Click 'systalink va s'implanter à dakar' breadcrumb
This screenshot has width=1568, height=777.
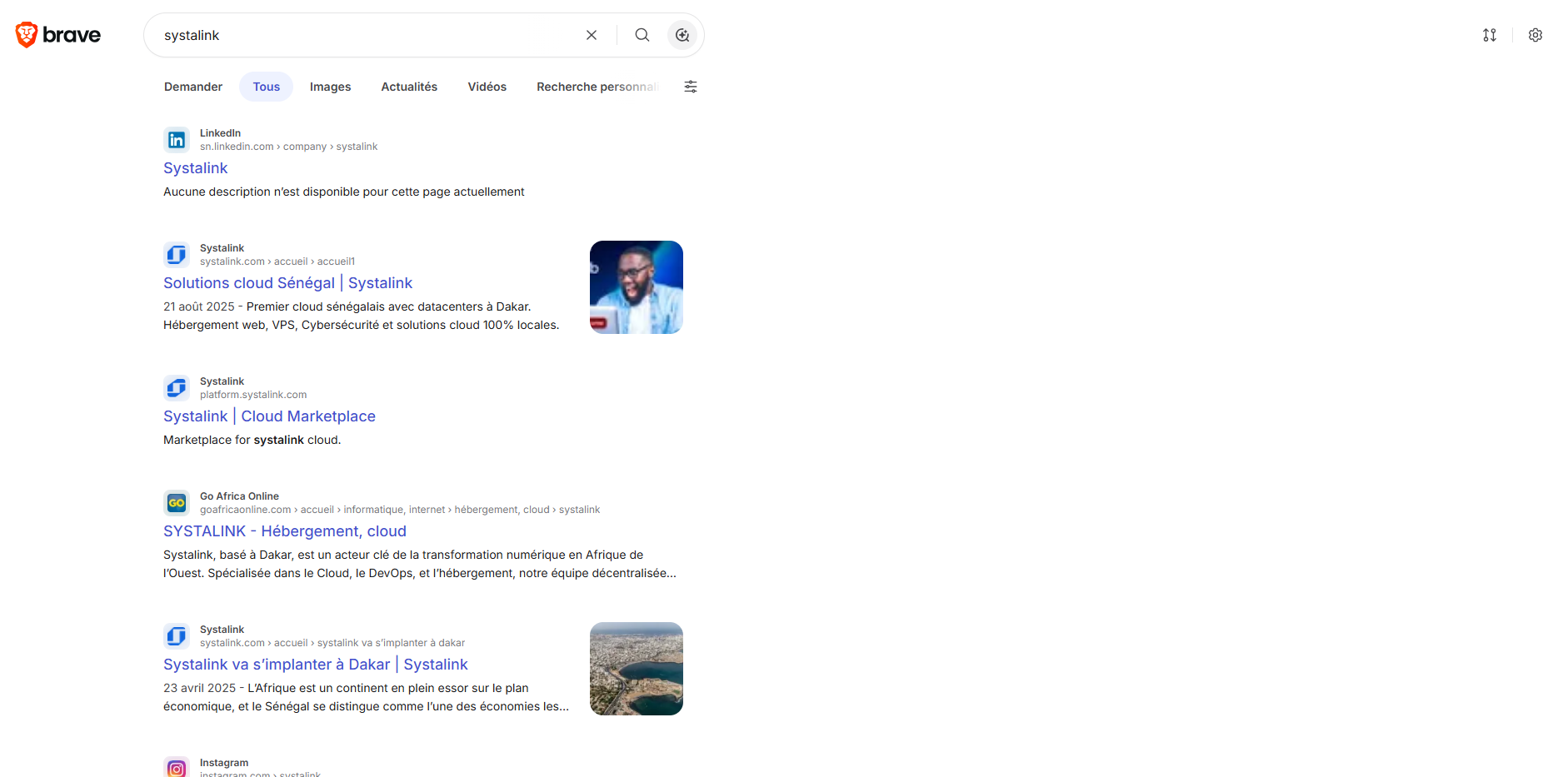pyautogui.click(x=391, y=643)
